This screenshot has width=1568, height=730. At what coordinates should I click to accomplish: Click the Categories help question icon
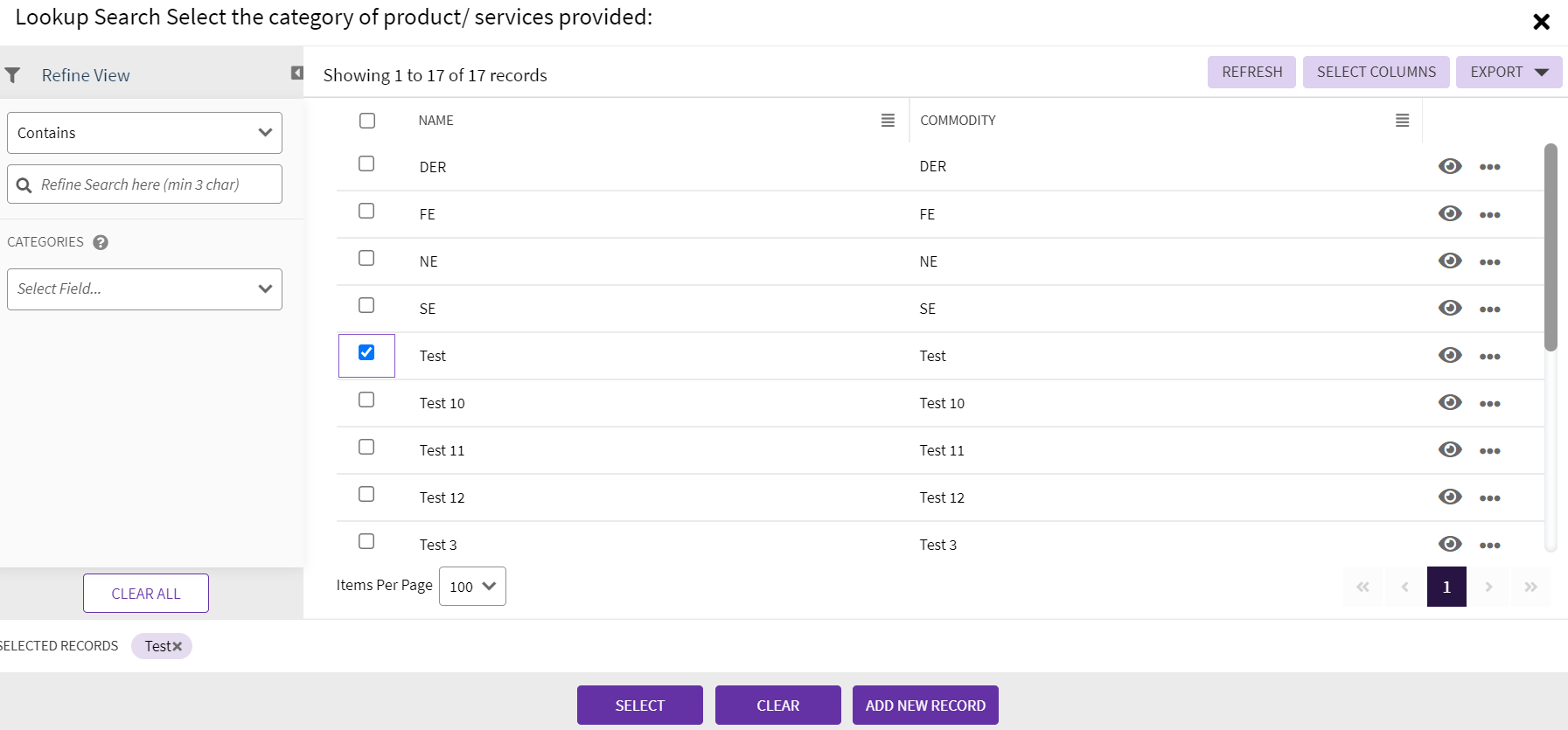click(101, 242)
